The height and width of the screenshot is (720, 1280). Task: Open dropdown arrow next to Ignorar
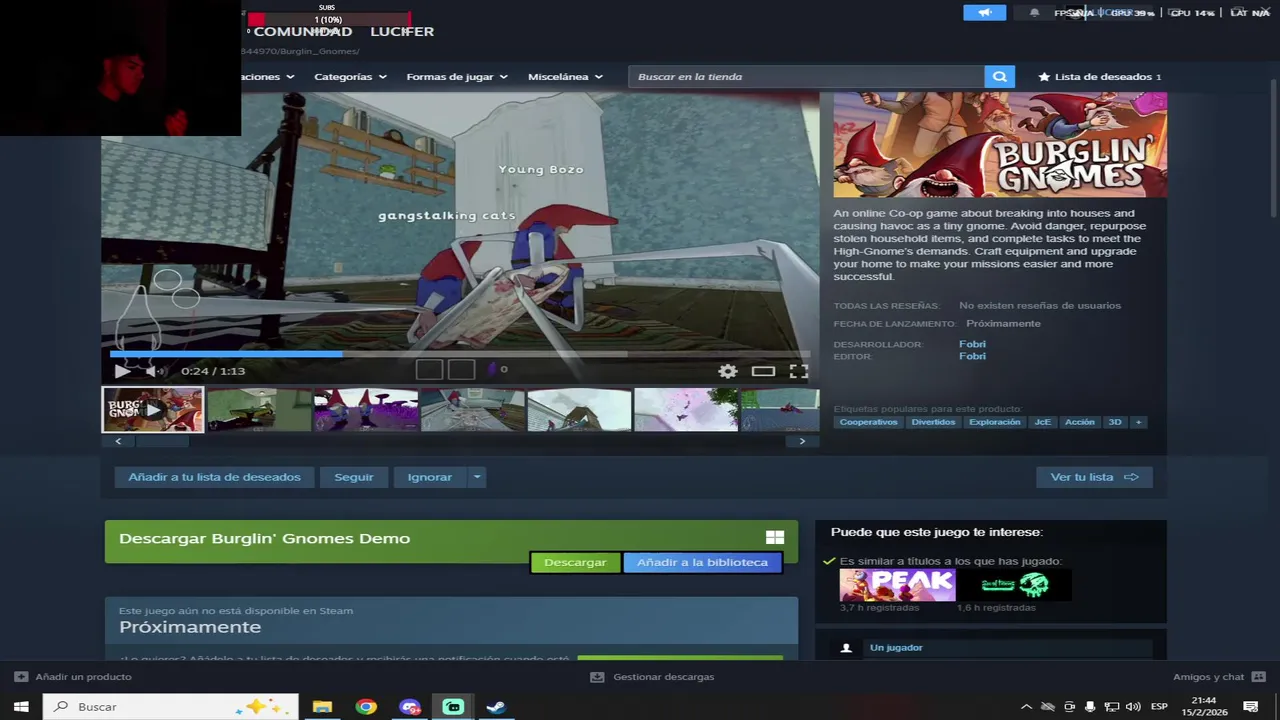tap(477, 477)
